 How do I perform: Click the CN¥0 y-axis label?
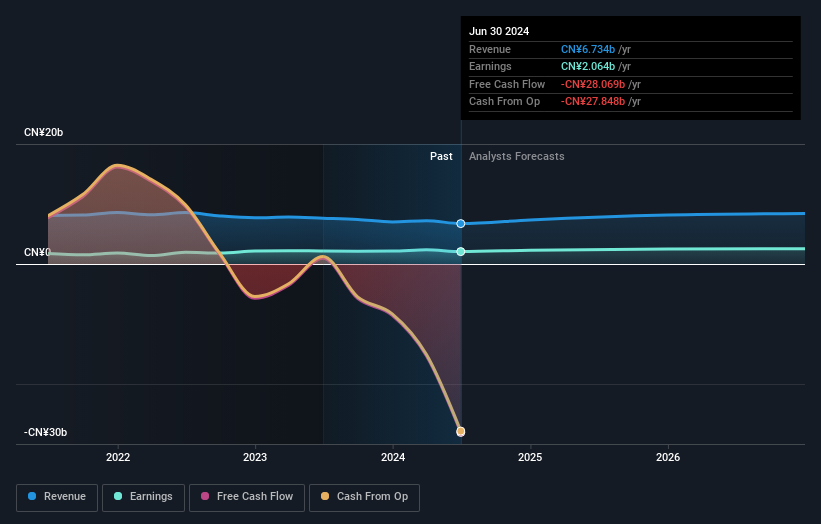click(37, 252)
